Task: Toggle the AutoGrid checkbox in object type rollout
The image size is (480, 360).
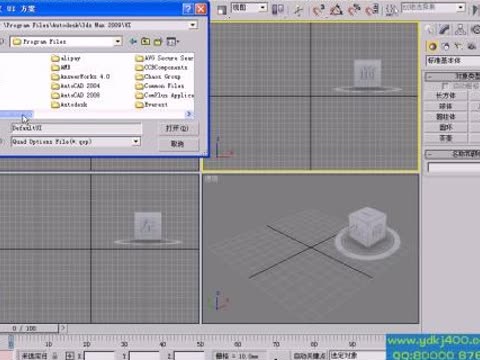Action: 445,86
